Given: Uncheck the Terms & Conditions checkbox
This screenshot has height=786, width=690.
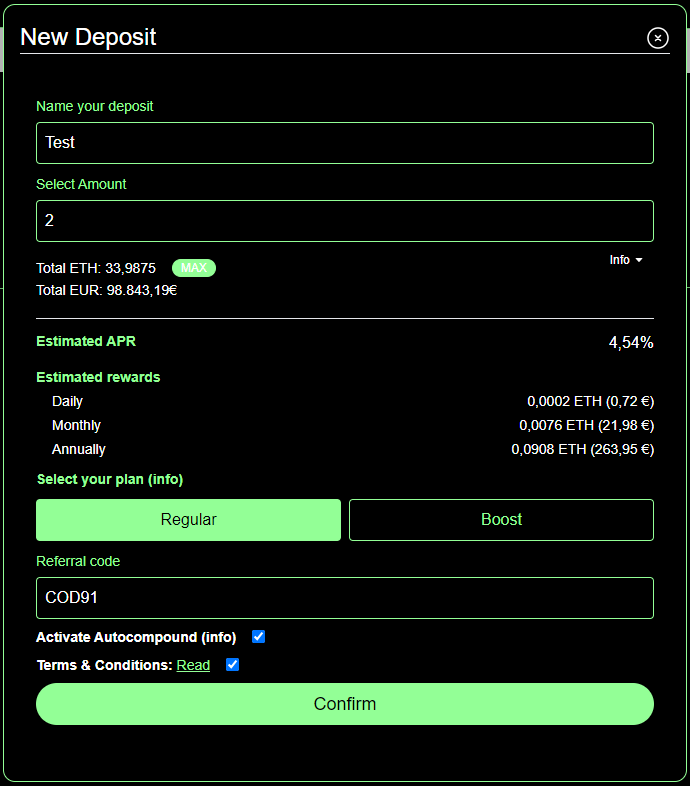Looking at the screenshot, I should pyautogui.click(x=233, y=665).
